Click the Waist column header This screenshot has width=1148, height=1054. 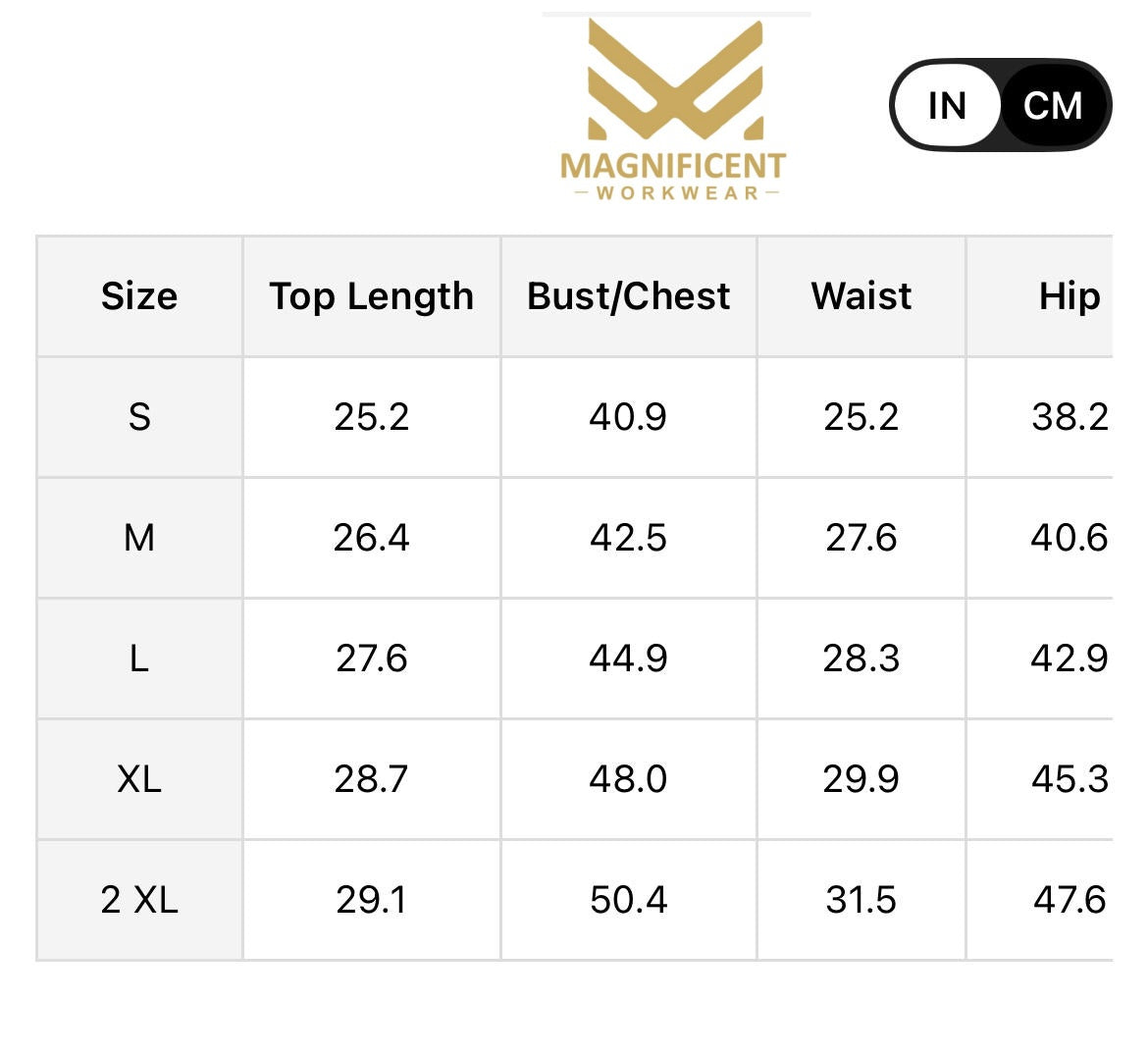[x=861, y=296]
